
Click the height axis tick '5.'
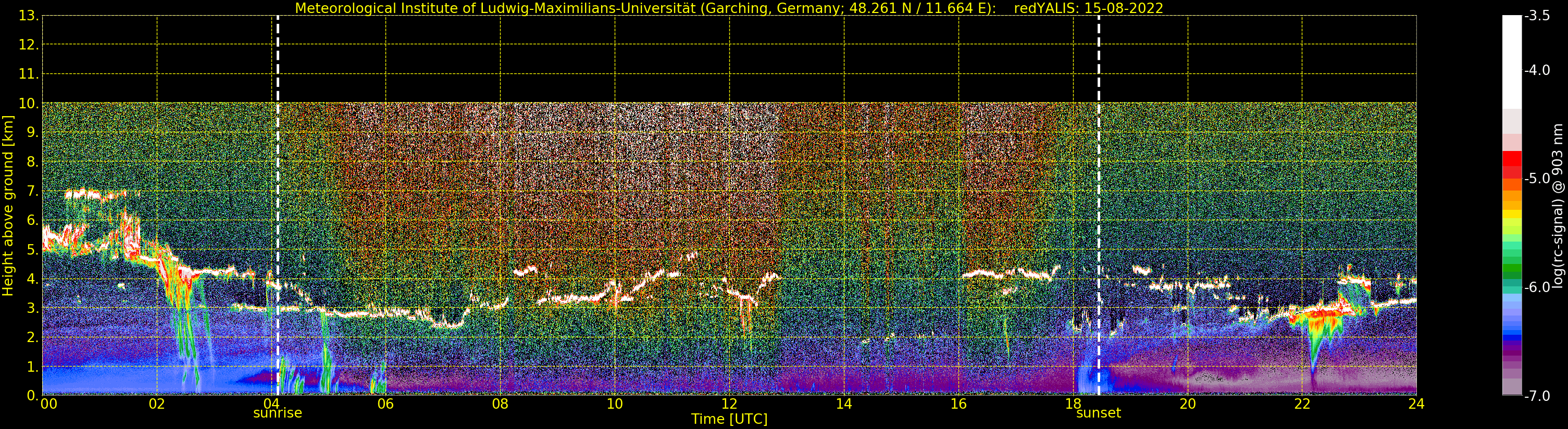[x=33, y=249]
